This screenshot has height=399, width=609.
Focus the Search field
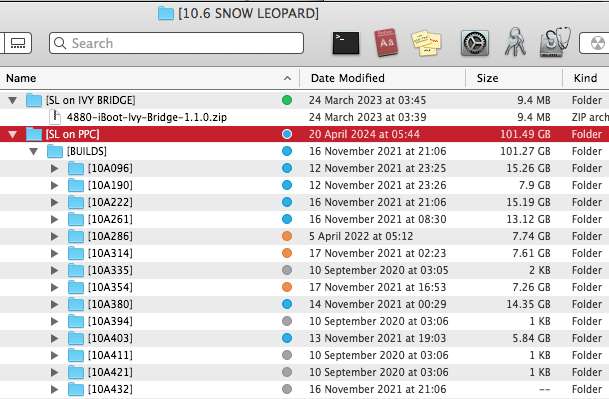tap(176, 43)
